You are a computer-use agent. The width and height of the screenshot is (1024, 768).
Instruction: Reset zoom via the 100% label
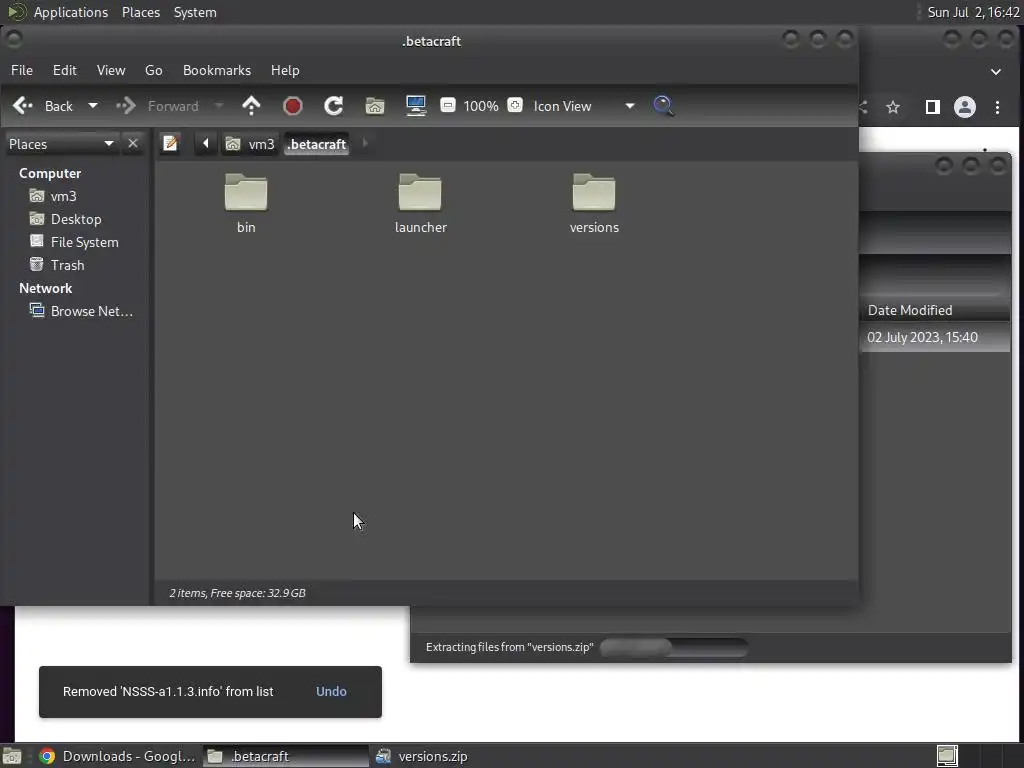(x=481, y=106)
